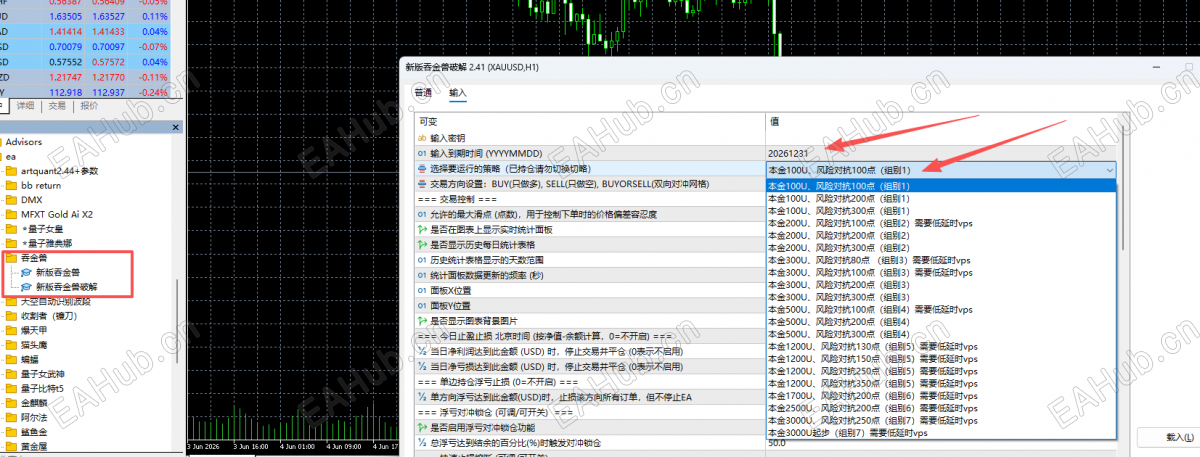Switch to the 普通 tab in EA dialog
1200x457 pixels.
[422, 93]
